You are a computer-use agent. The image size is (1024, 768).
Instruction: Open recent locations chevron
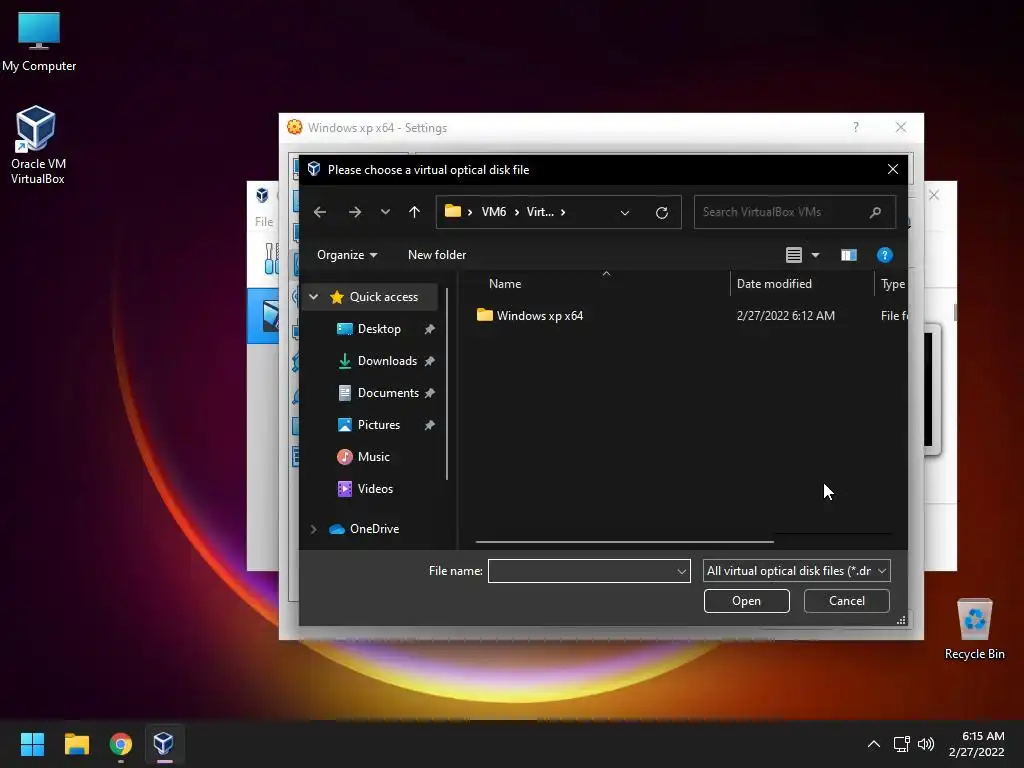(x=385, y=212)
